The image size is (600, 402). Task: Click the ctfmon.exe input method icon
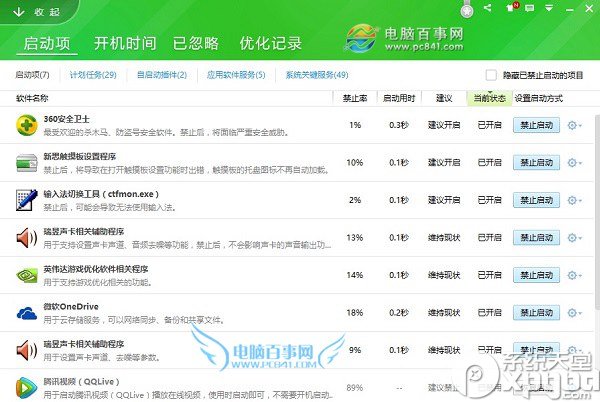click(27, 200)
